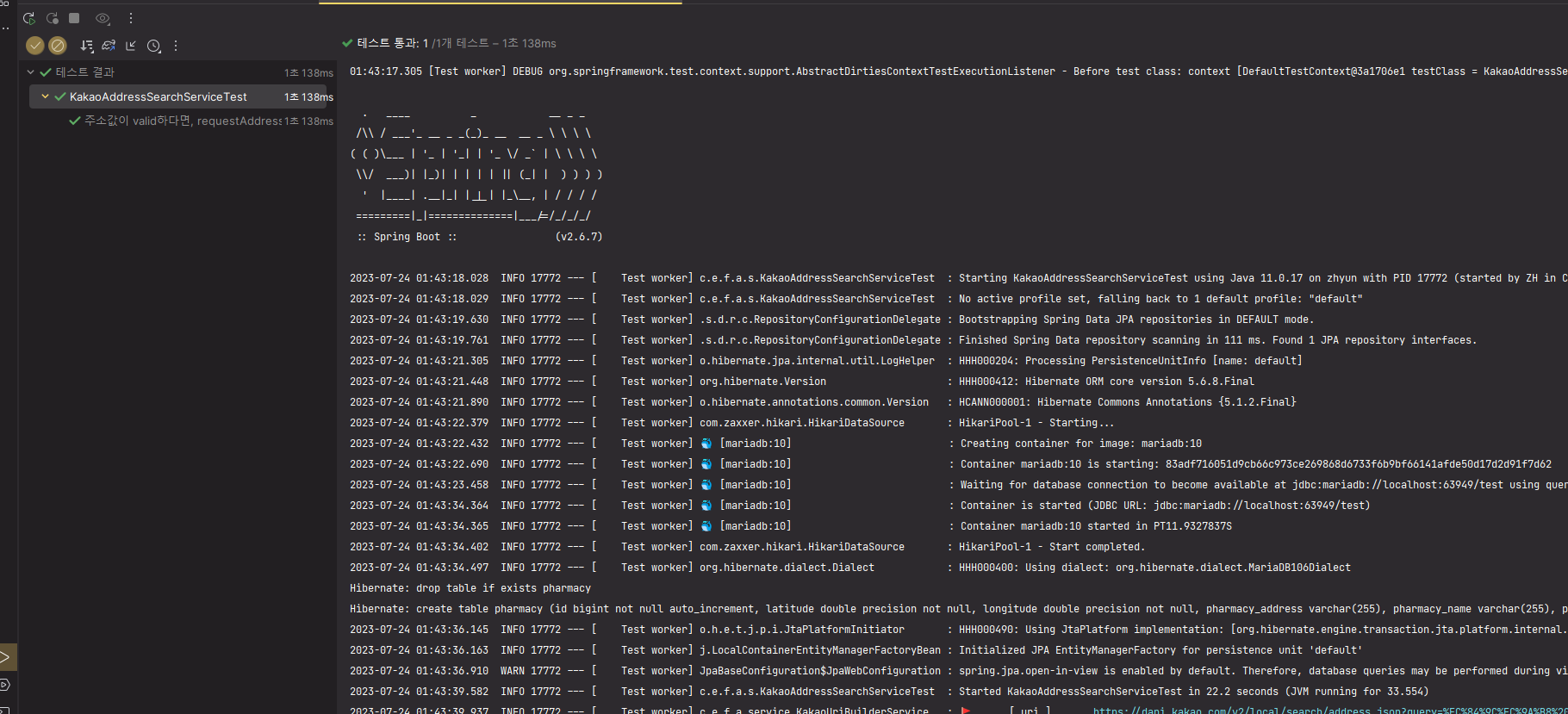Screen dimensions: 1568x714
Task: Click the AbstractDirtiesContextTestExecutionListener DEBUG log line
Action: 958,71
